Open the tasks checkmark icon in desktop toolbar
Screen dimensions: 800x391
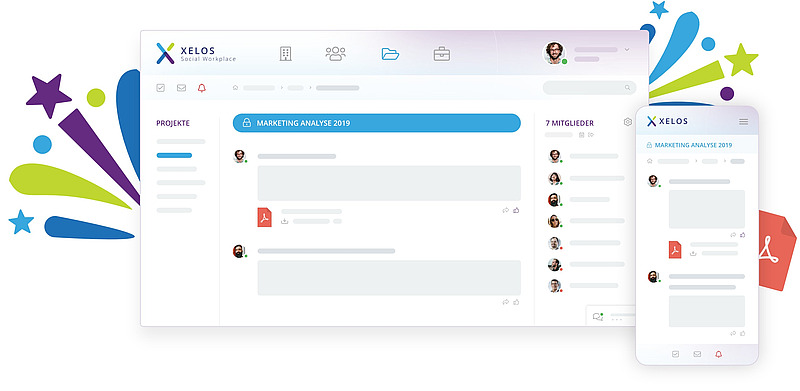pos(161,88)
